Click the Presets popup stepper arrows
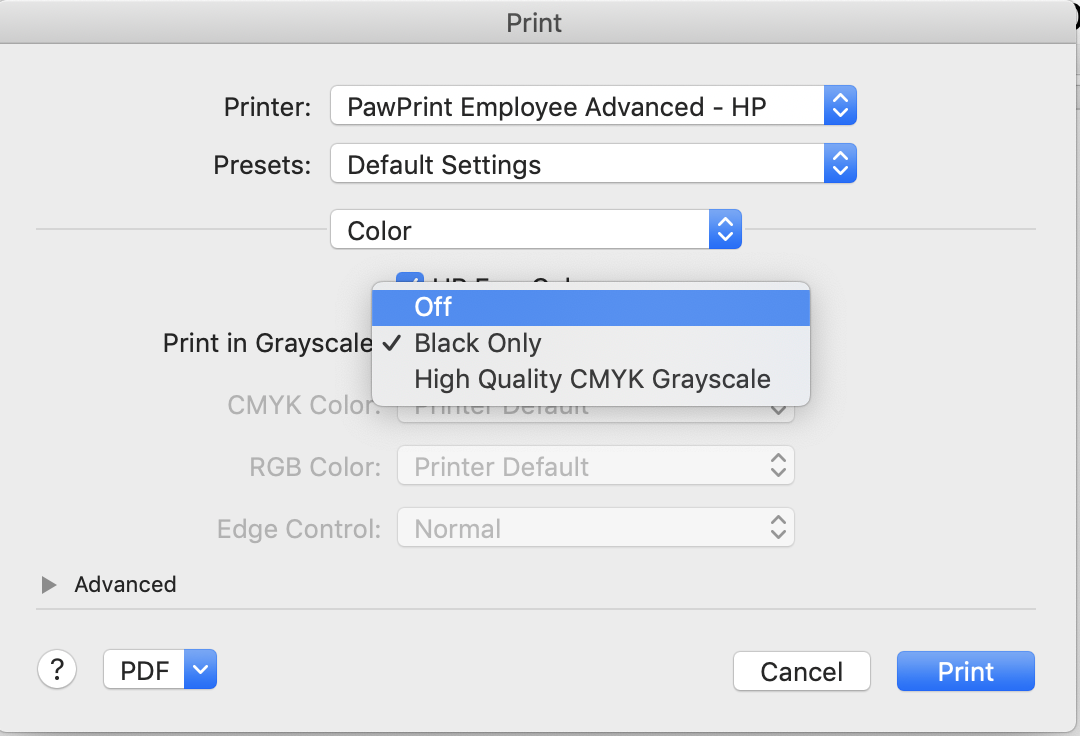 [840, 163]
